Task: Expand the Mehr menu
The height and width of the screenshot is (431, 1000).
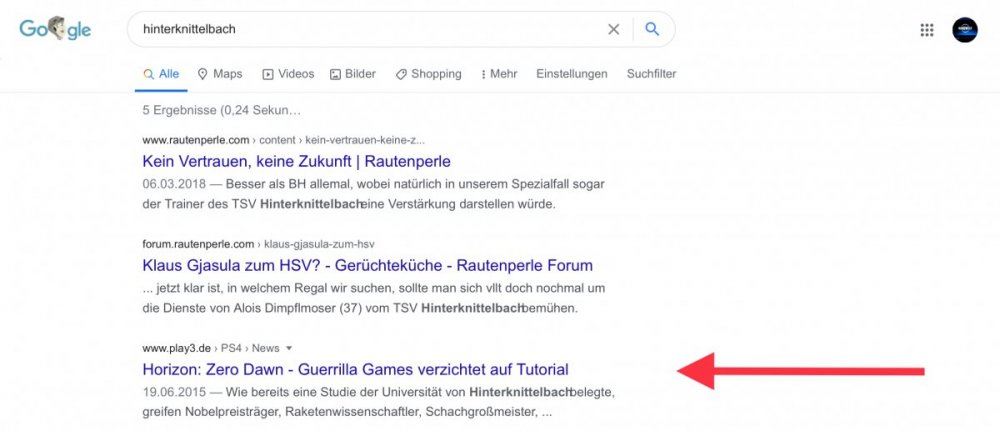Action: point(499,74)
